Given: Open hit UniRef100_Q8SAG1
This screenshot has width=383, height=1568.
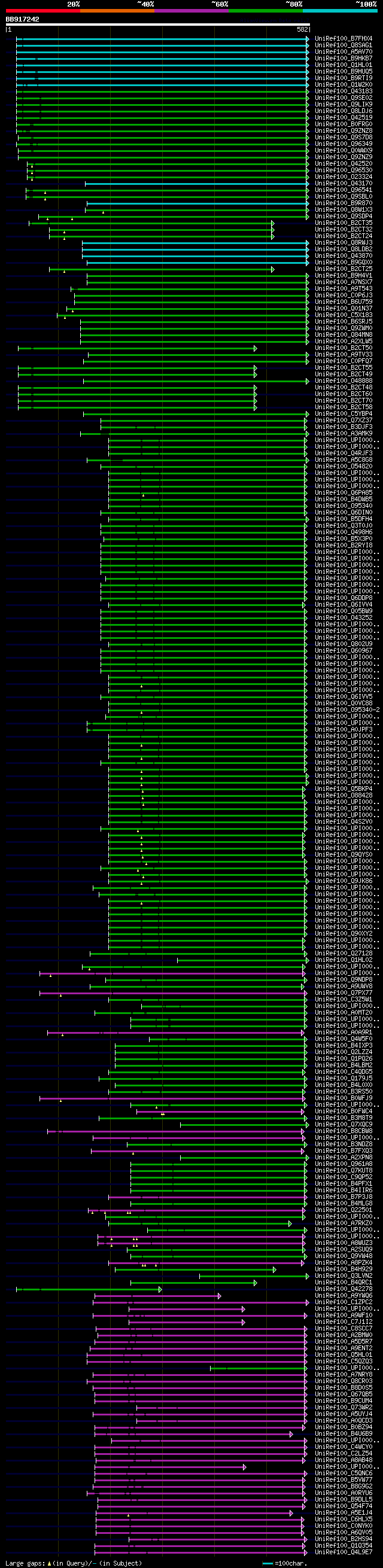Looking at the screenshot, I should 344,45.
